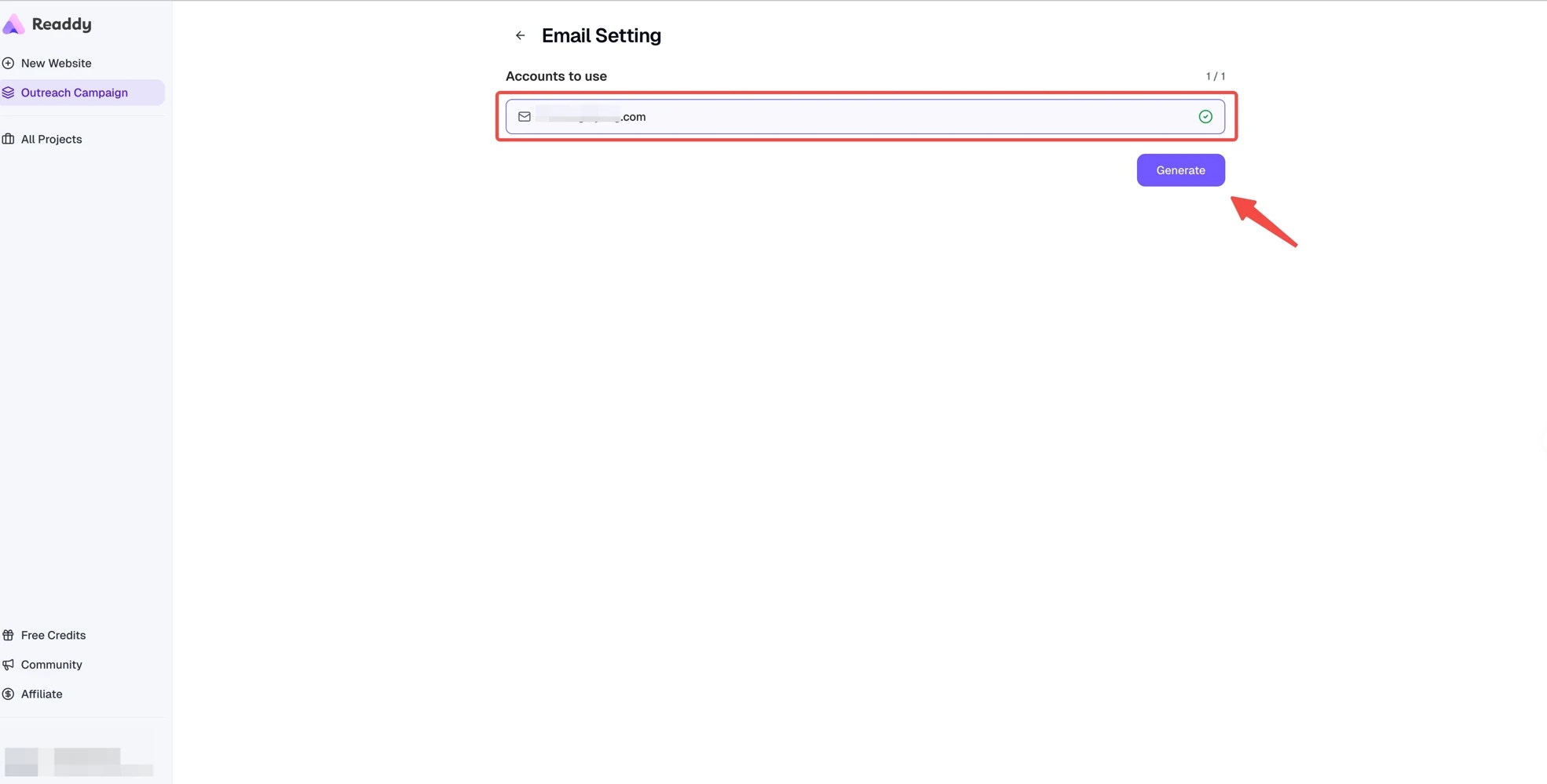The height and width of the screenshot is (784, 1547).
Task: Select the Community megaphone icon
Action: point(9,665)
